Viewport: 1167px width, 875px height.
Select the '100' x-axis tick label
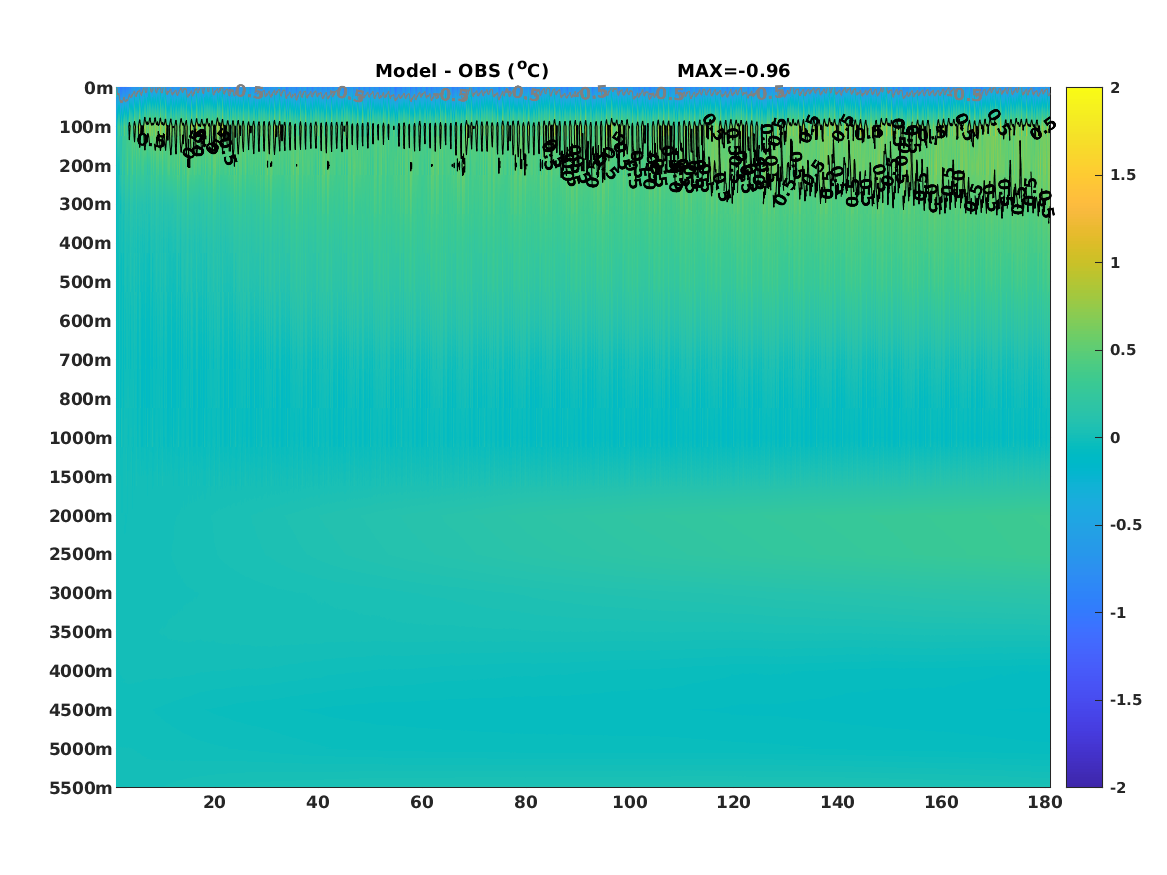tap(630, 802)
